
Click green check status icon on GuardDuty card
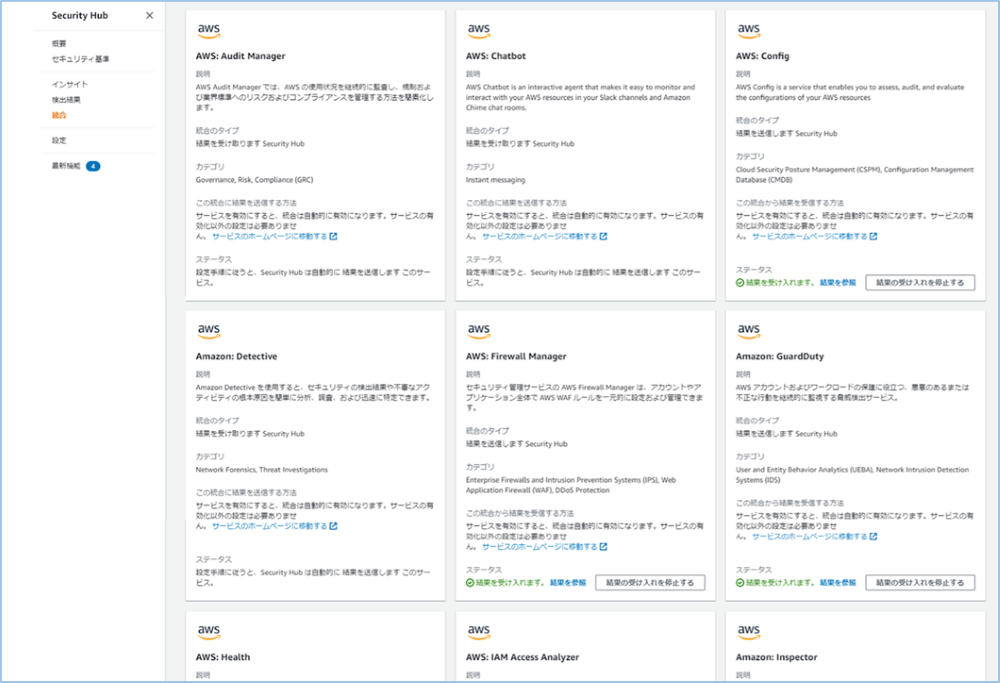pyautogui.click(x=740, y=583)
